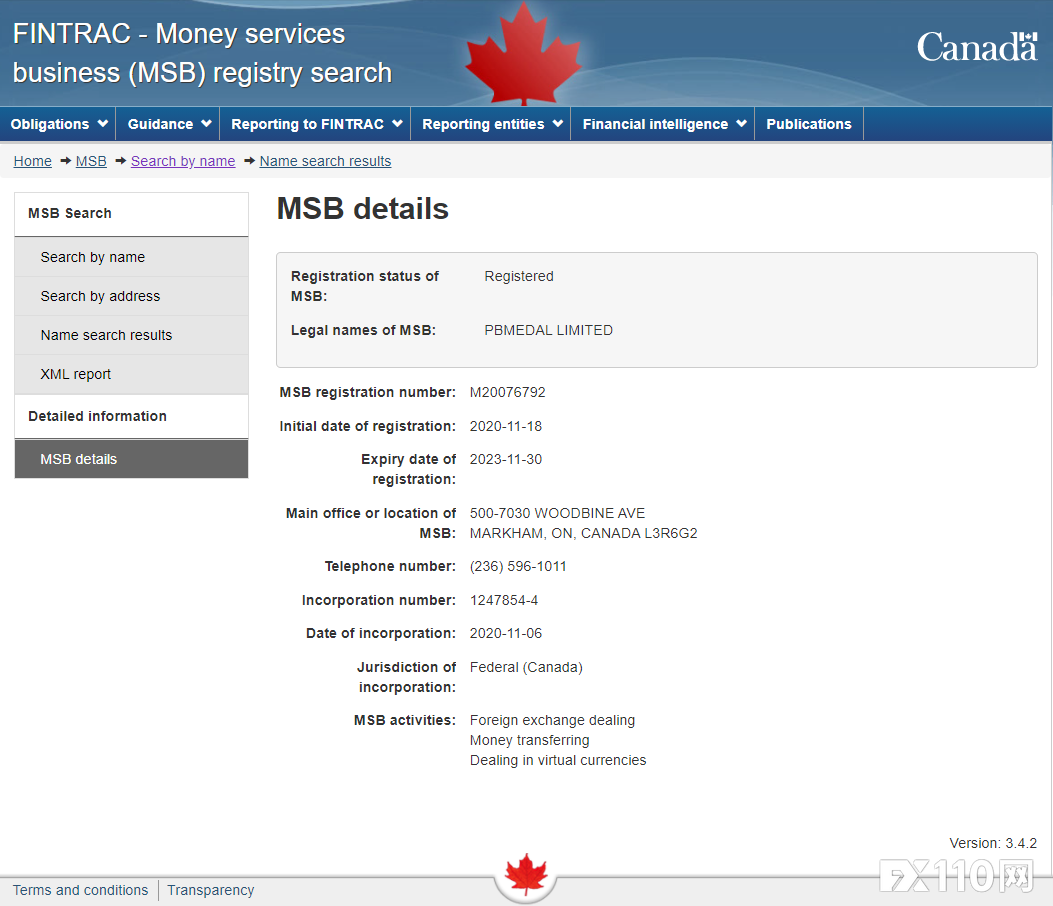Select Search by address in sidebar
Image resolution: width=1053 pixels, height=906 pixels.
point(100,296)
